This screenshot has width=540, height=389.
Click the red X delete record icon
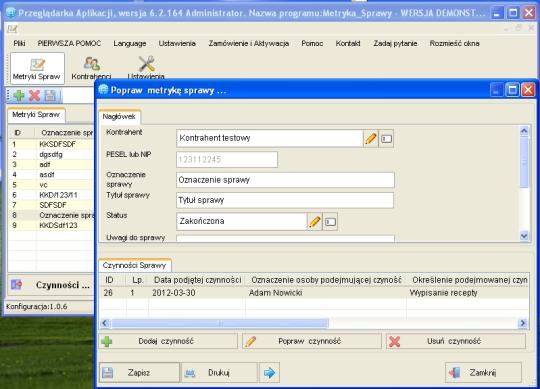[x=34, y=95]
